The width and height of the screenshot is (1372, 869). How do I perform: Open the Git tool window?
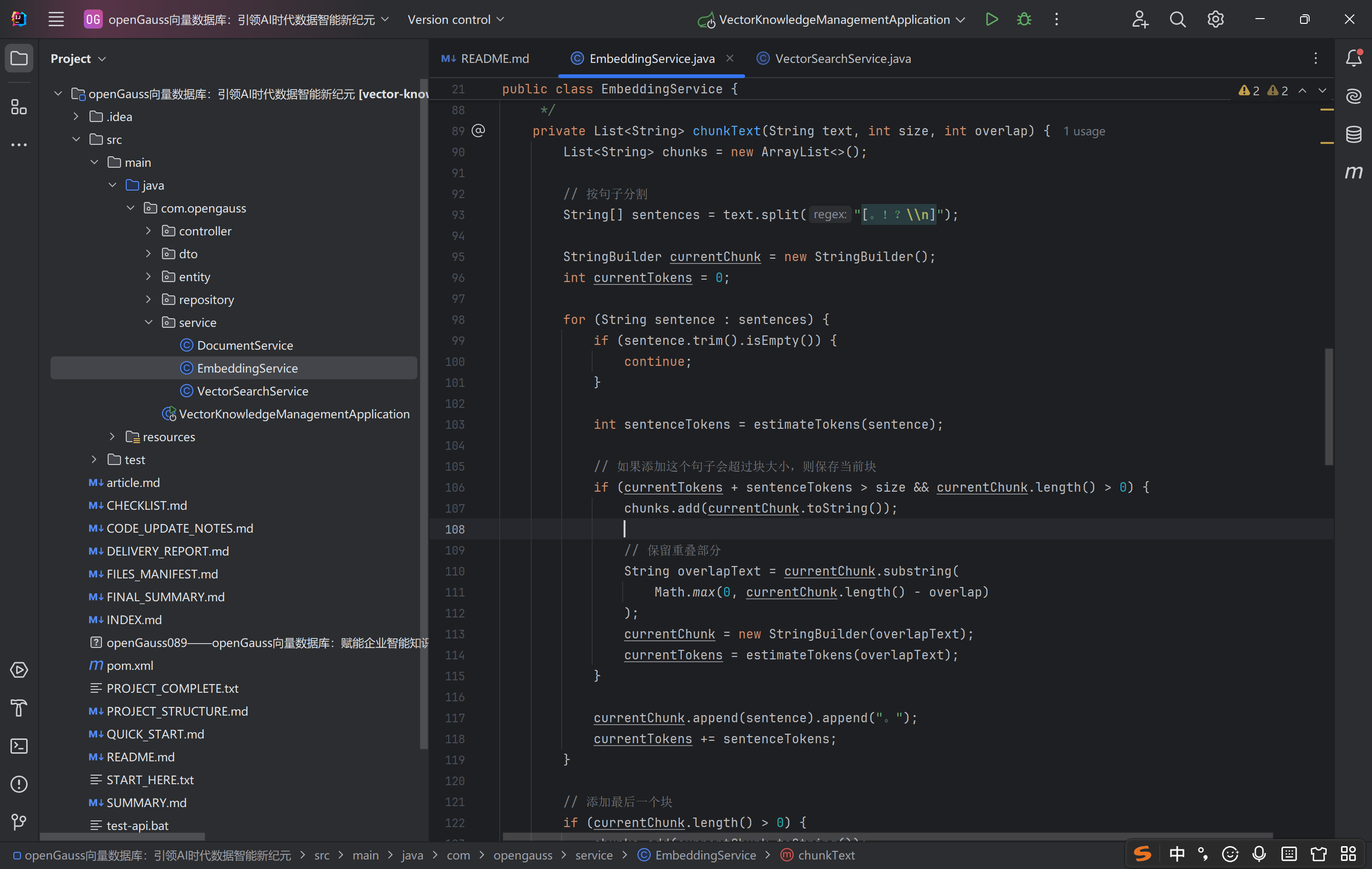19,822
